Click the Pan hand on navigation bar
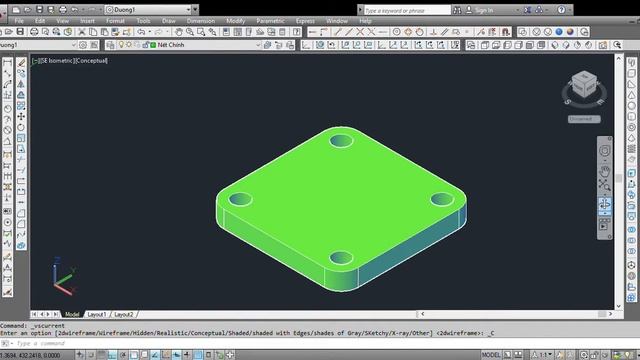The height and width of the screenshot is (360, 640). point(604,171)
